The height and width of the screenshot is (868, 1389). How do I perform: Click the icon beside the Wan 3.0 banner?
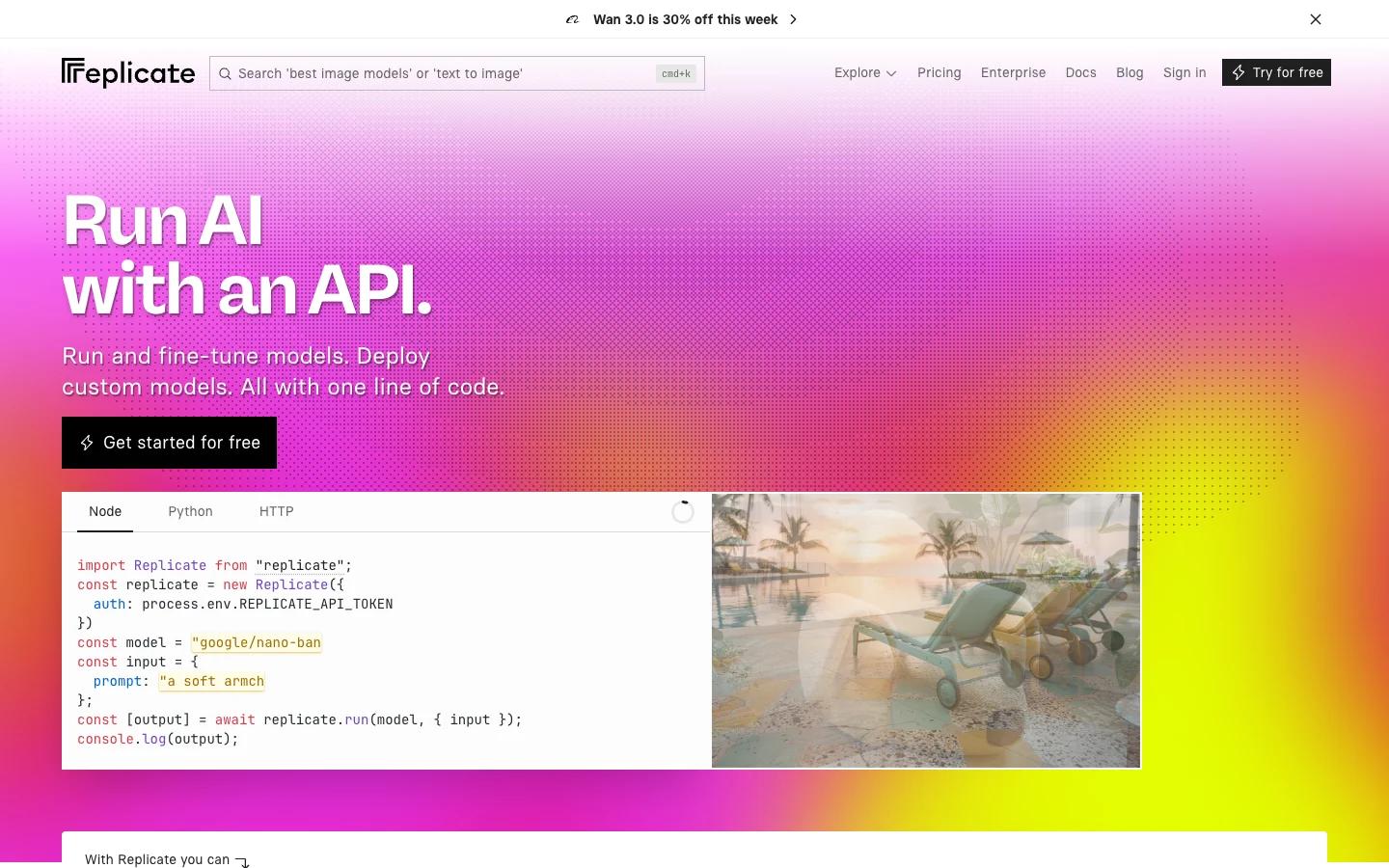[x=573, y=19]
